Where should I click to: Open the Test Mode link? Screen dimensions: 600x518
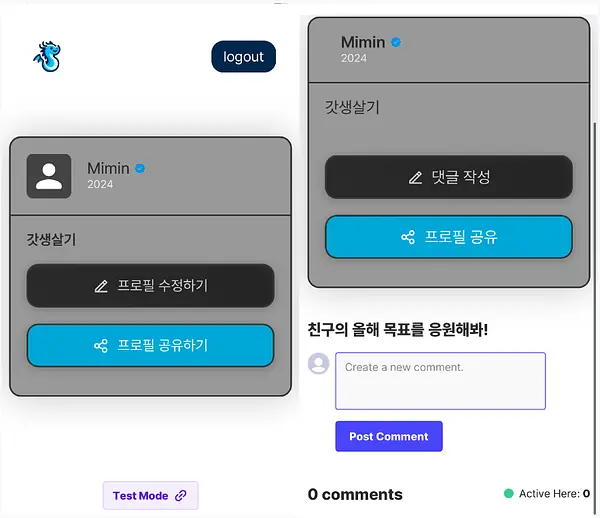click(150, 495)
